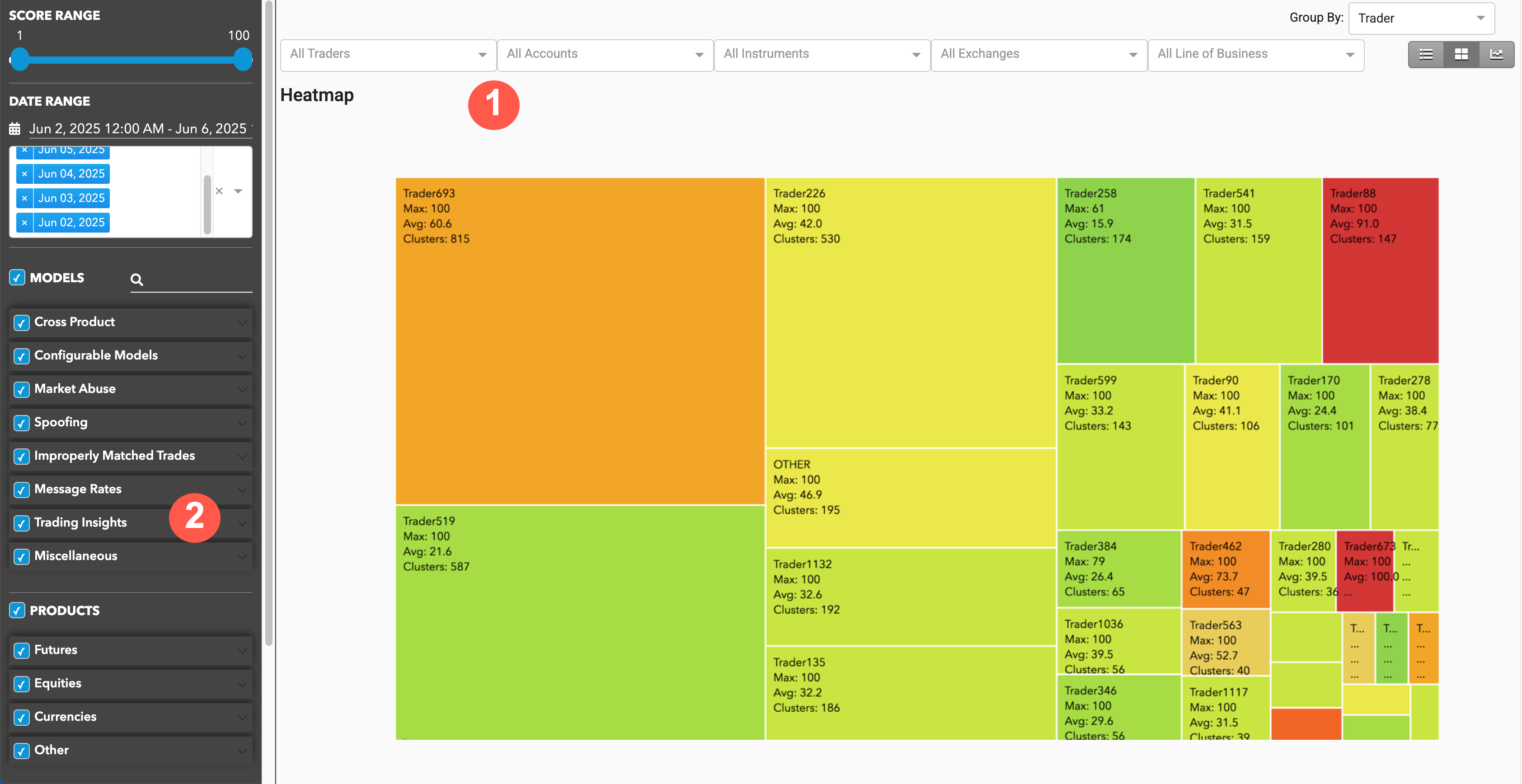Uncheck the Spoofing model checkbox

pyautogui.click(x=22, y=423)
